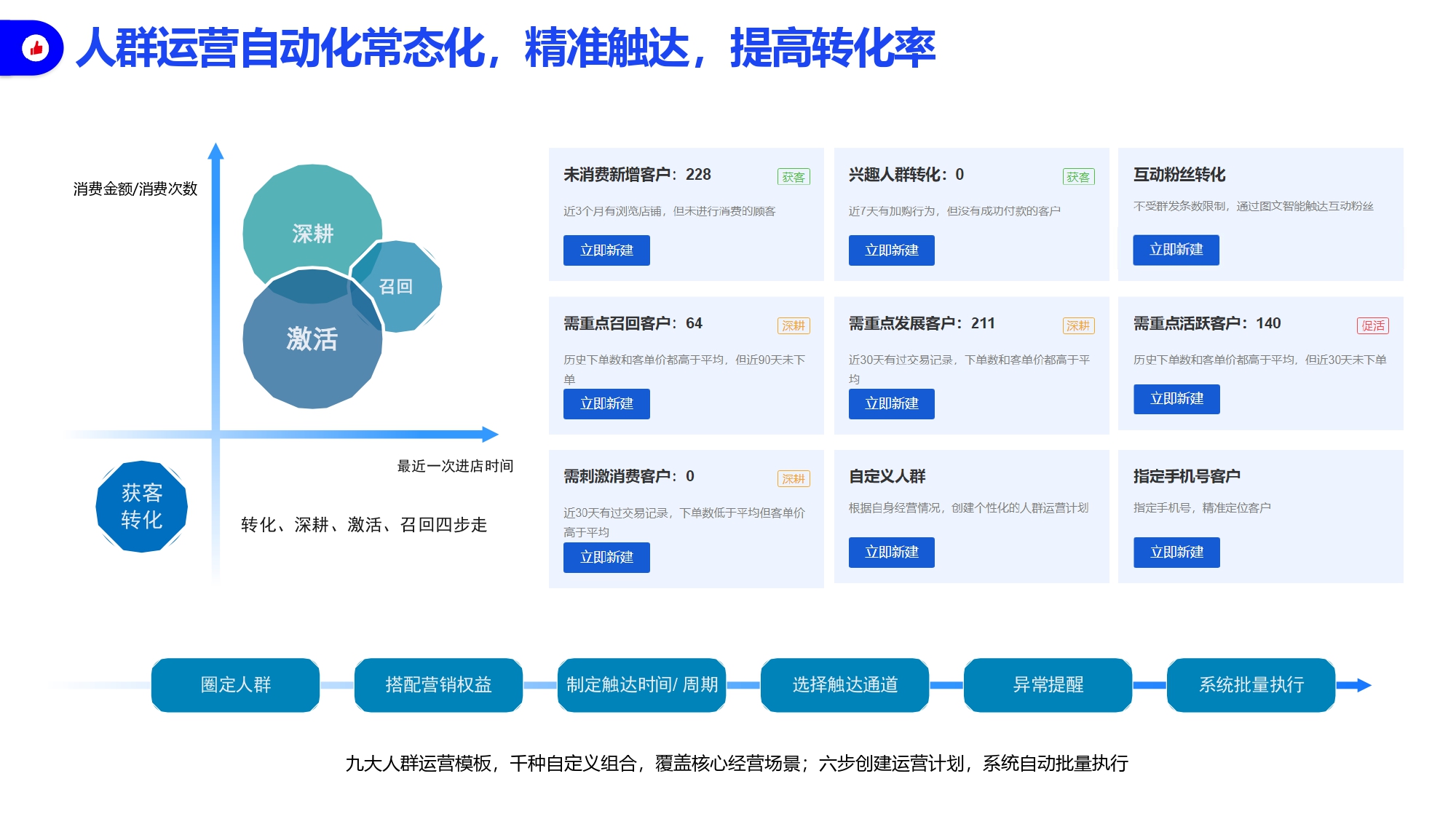Click the 异常提醒 step
The image size is (1456, 819).
[x=1048, y=685]
